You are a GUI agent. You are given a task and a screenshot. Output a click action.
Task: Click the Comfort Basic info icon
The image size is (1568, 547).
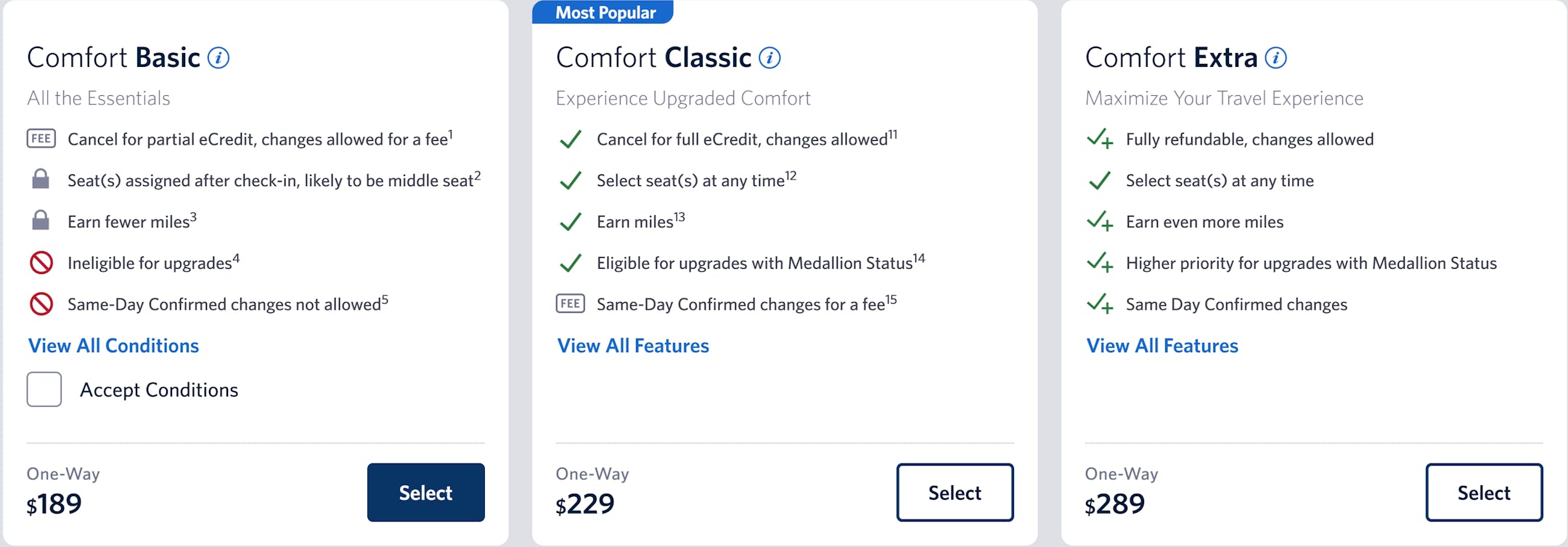tap(219, 58)
